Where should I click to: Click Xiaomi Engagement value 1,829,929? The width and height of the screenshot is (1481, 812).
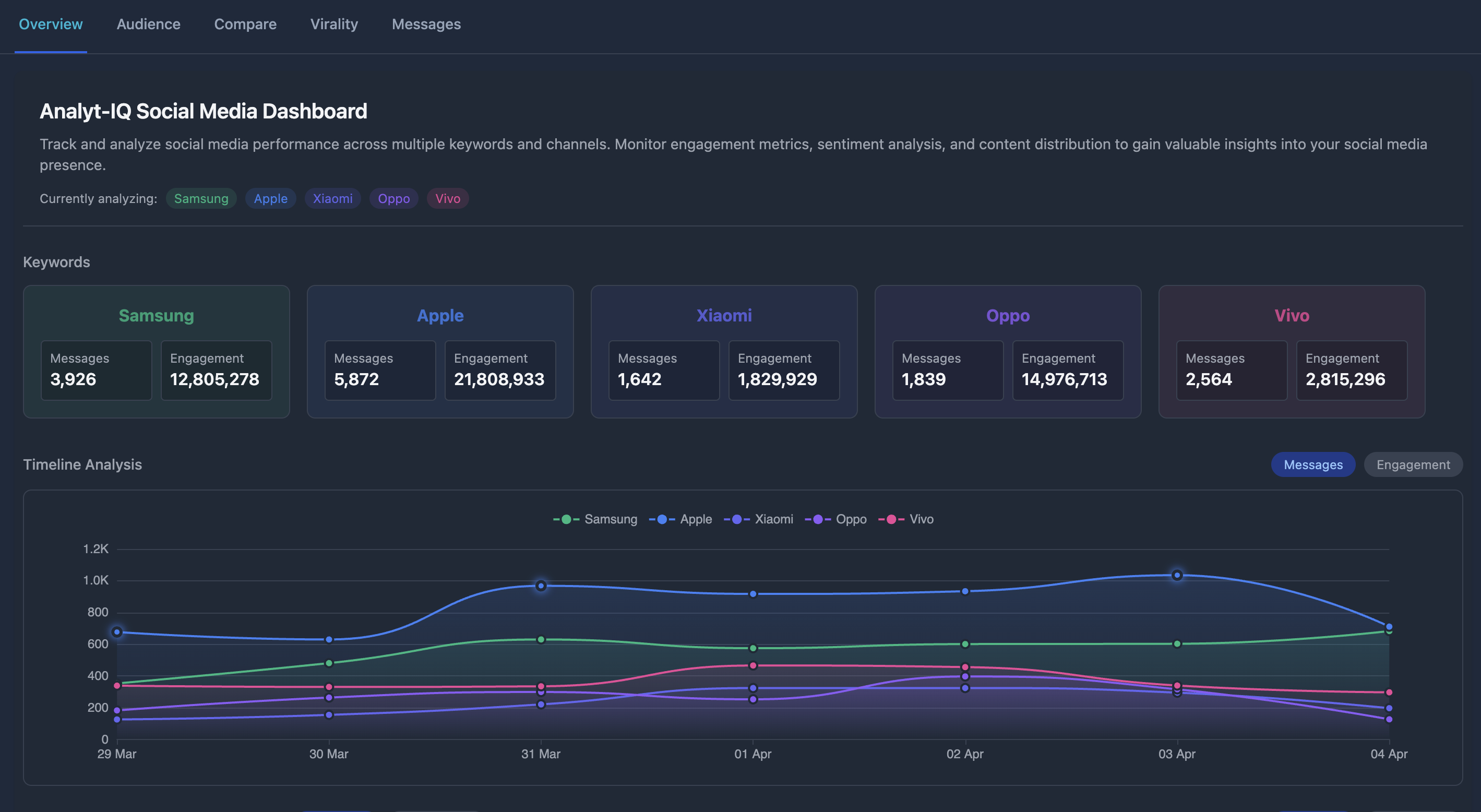click(x=778, y=379)
